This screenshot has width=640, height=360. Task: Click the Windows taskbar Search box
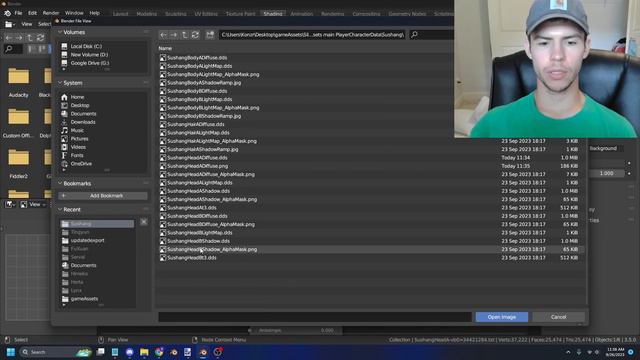coord(55,352)
